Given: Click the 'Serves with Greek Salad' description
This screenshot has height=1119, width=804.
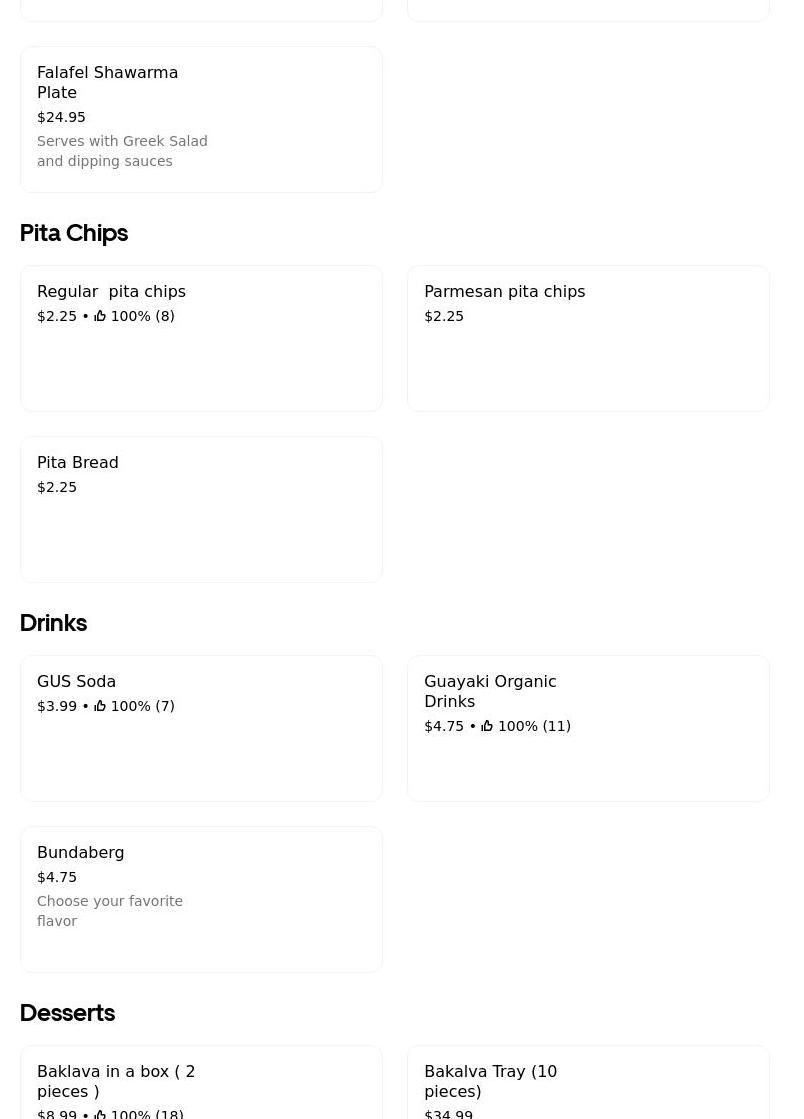Looking at the screenshot, I should click(x=122, y=151).
